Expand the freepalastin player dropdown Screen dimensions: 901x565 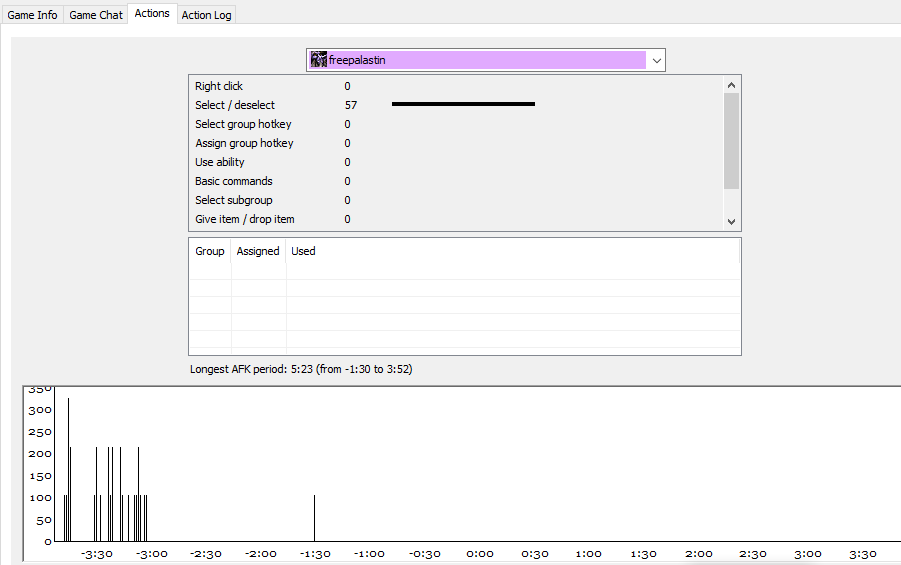coord(486,60)
